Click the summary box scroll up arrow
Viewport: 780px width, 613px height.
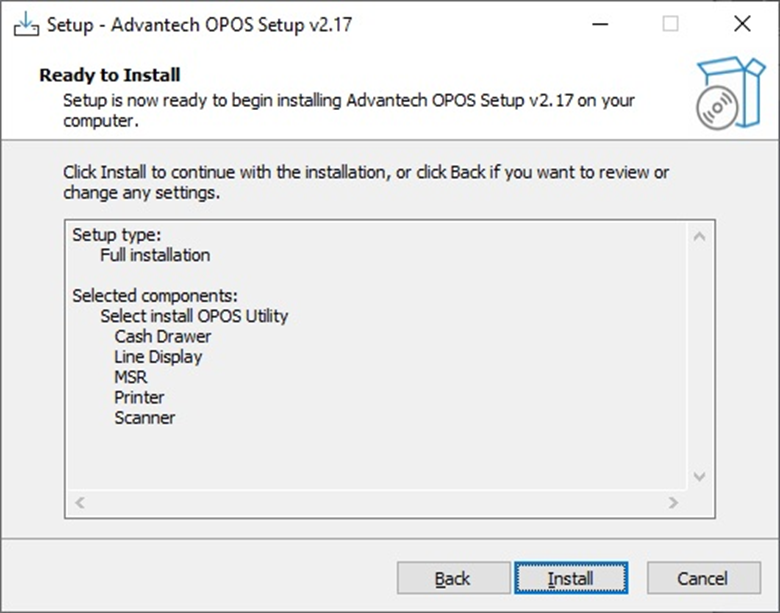click(699, 237)
